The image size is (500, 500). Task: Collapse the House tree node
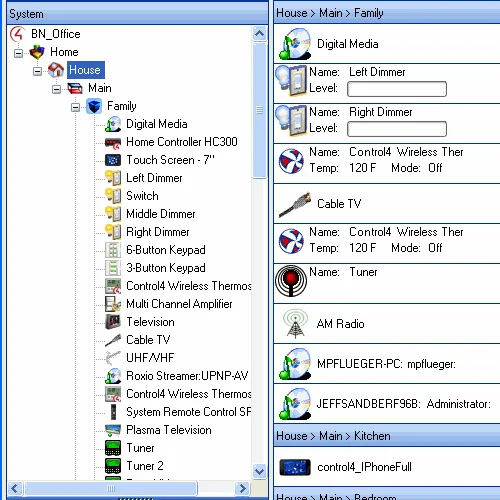(38, 71)
